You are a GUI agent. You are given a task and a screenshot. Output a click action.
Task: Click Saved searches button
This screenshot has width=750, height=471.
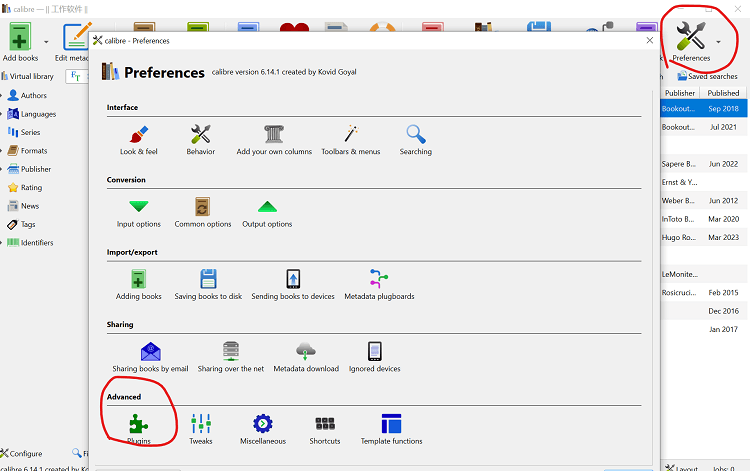[x=707, y=76]
